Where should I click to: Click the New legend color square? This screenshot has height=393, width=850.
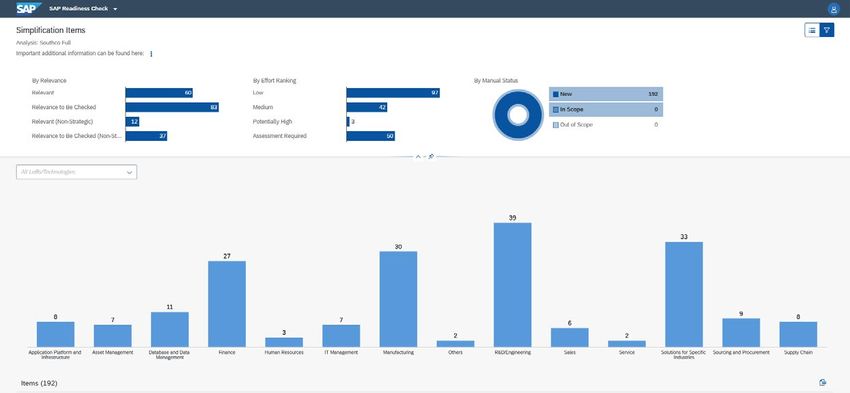coord(556,94)
